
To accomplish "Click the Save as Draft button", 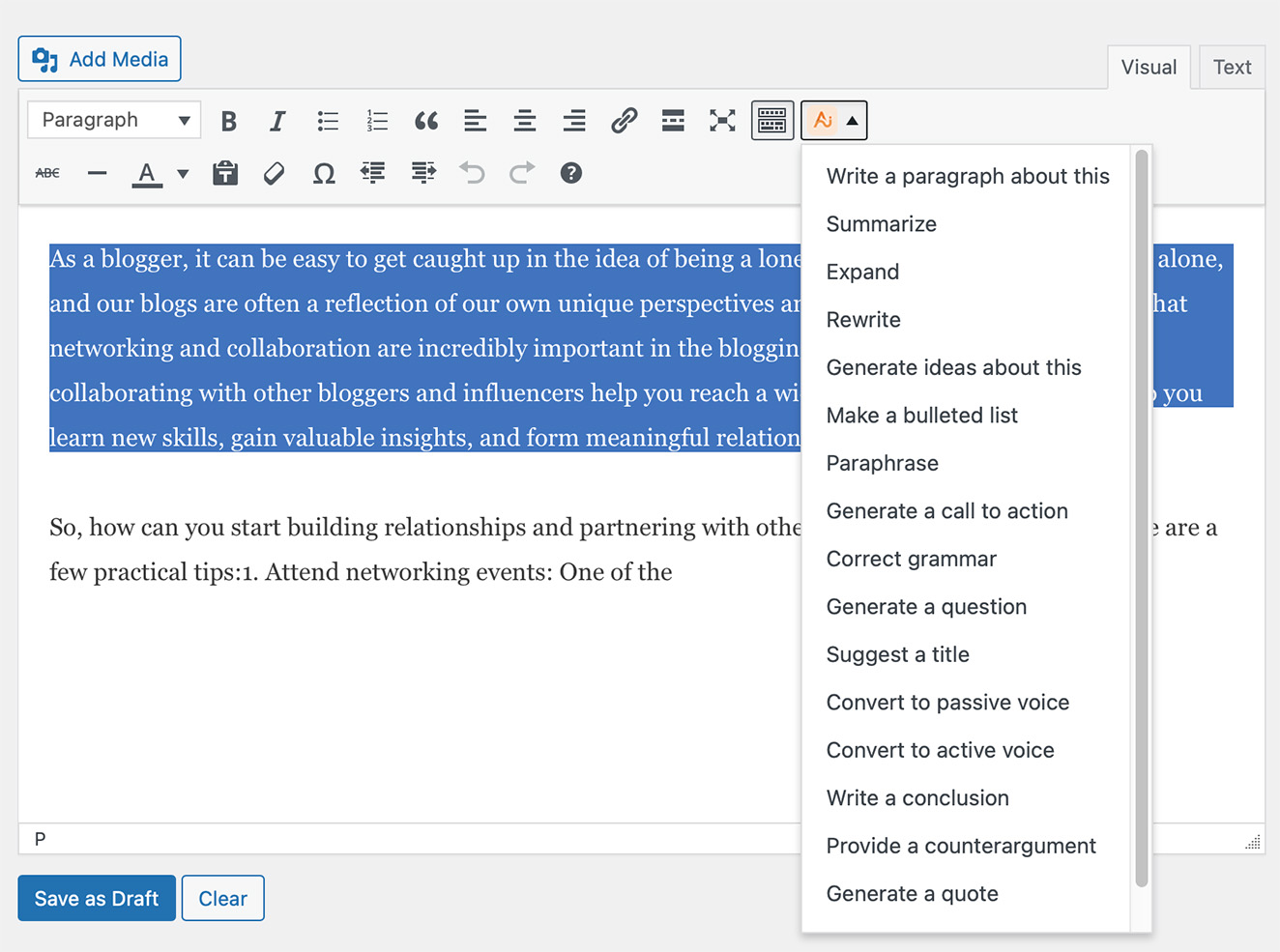I will click(96, 898).
